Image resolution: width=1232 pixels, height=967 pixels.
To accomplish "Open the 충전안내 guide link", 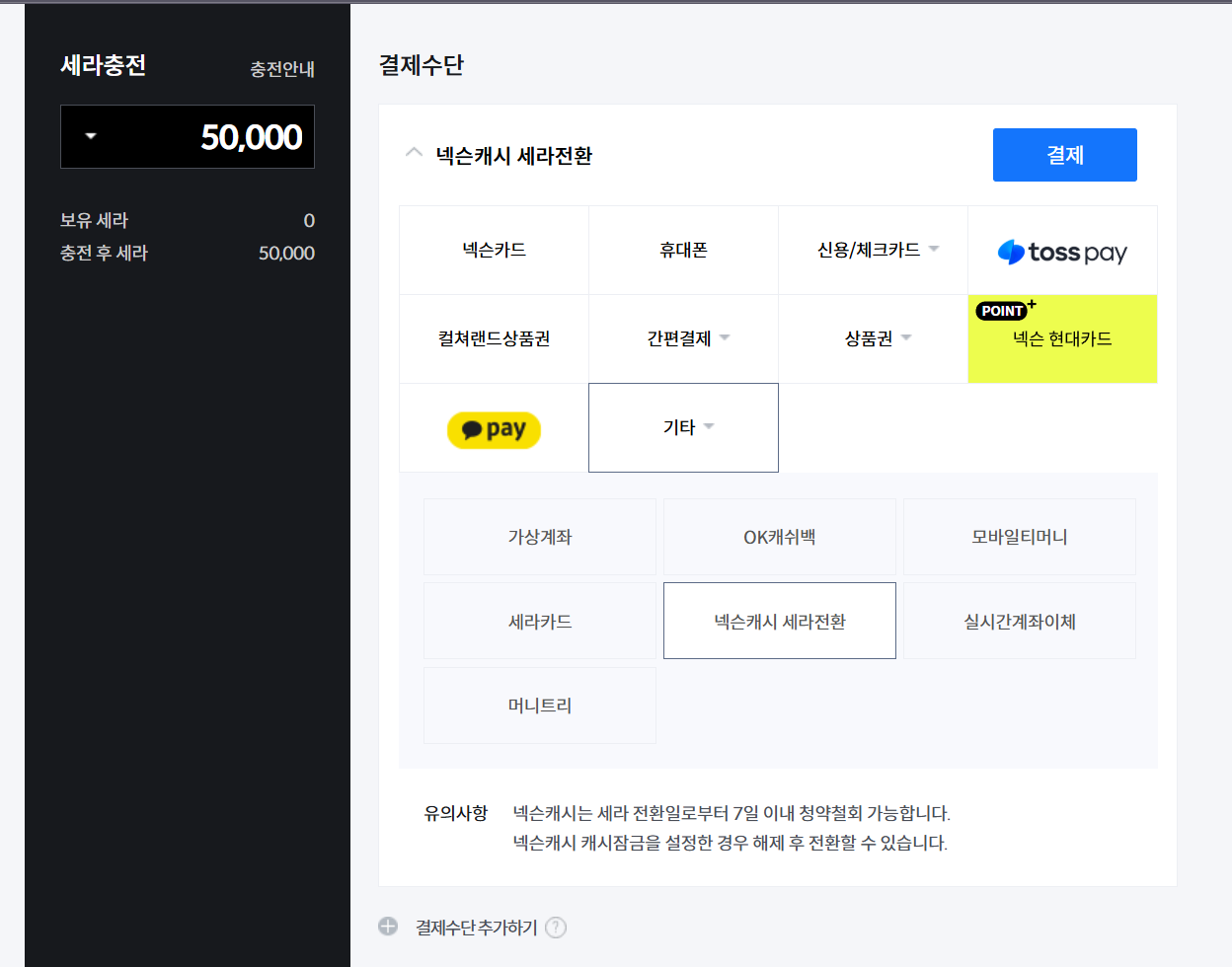I will pos(282,69).
